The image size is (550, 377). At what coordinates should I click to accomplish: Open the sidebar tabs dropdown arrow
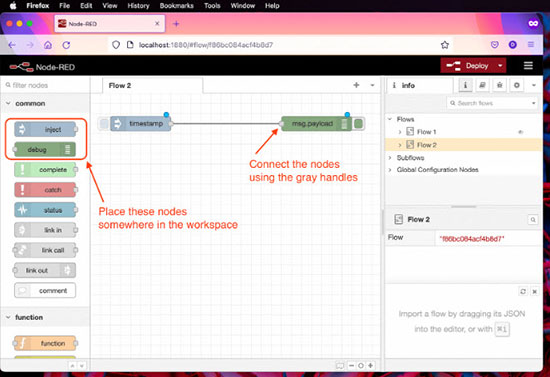[x=534, y=85]
